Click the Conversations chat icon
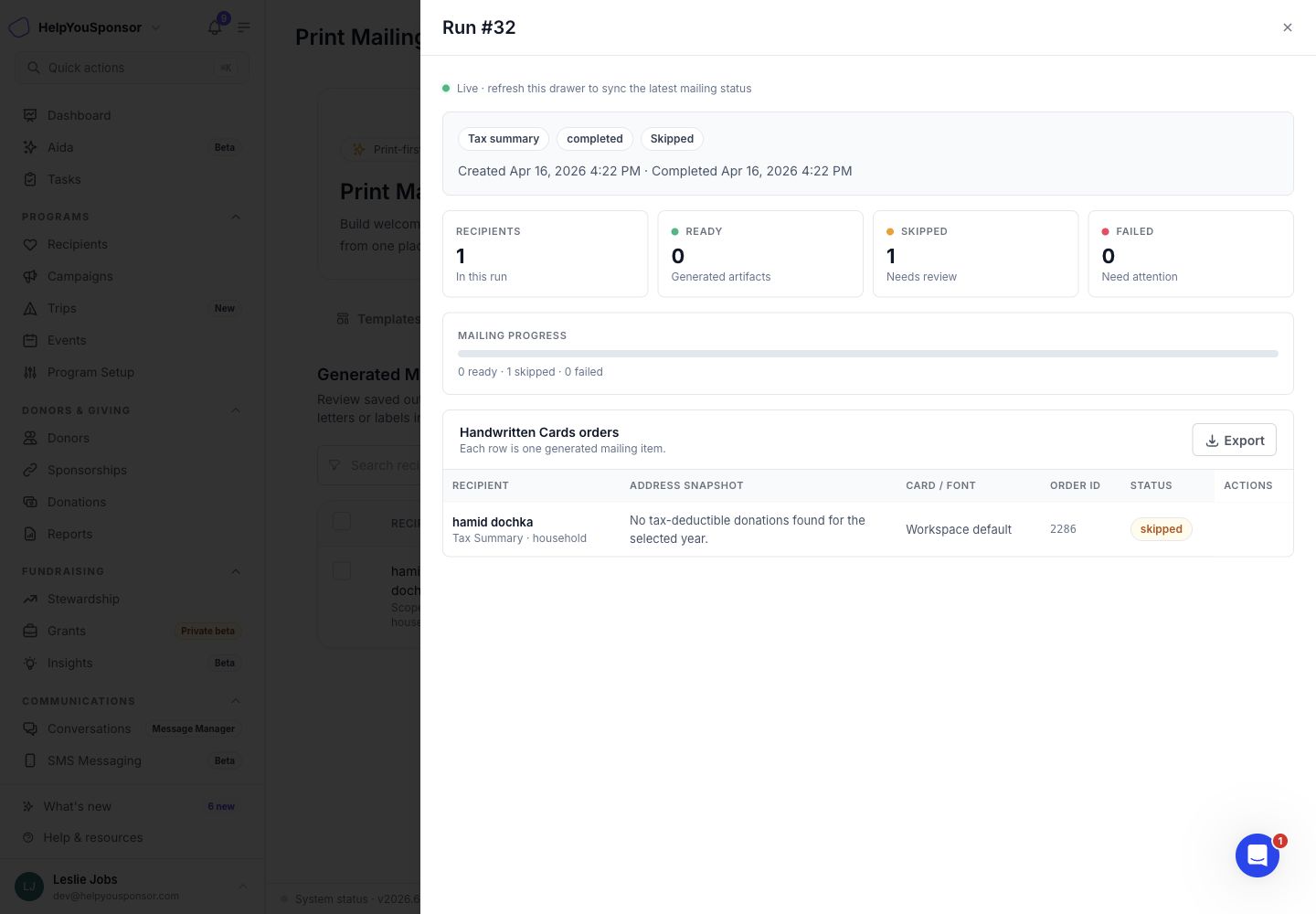This screenshot has height=914, width=1316. (30, 728)
